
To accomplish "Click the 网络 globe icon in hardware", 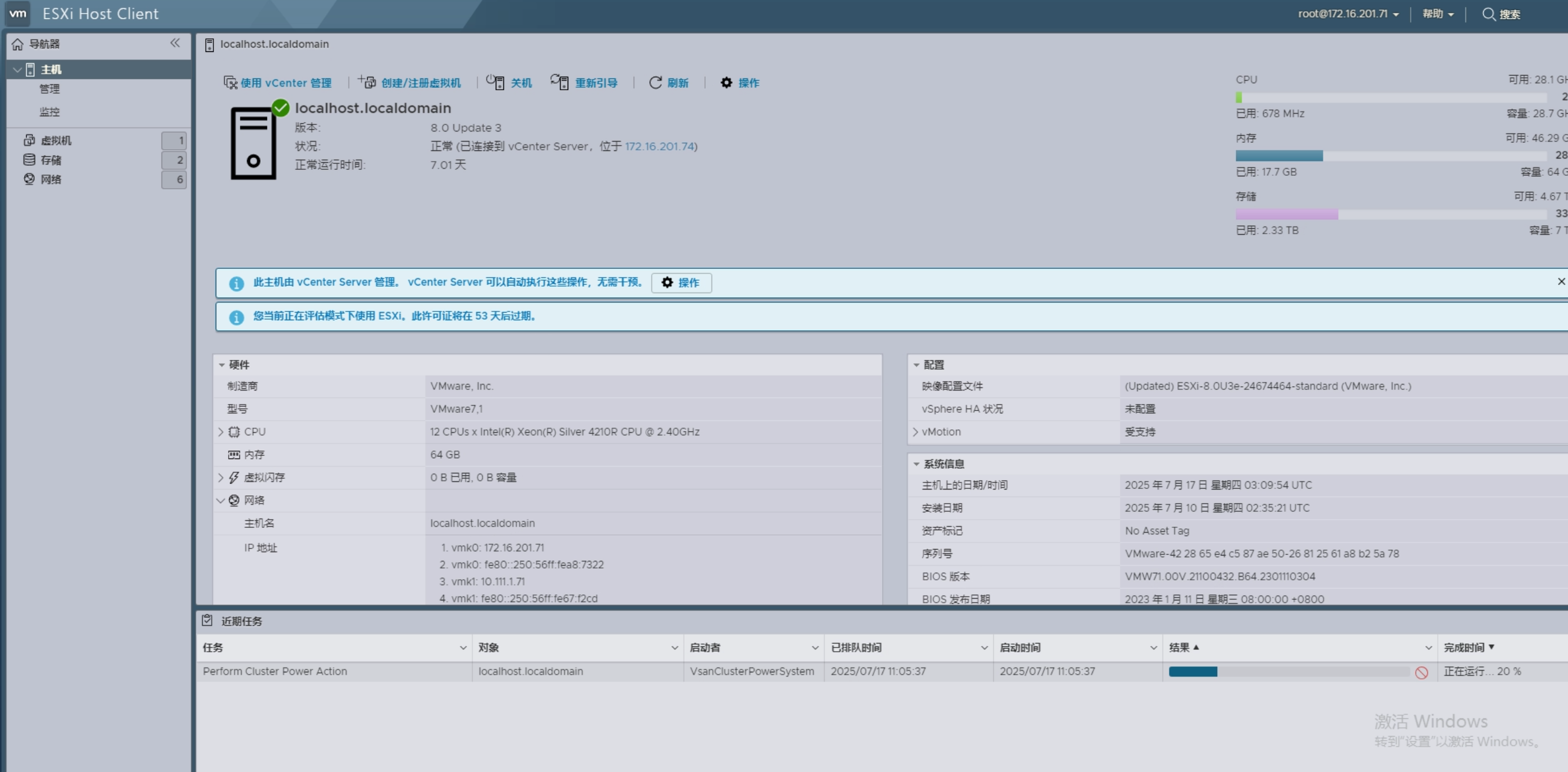I will click(234, 501).
